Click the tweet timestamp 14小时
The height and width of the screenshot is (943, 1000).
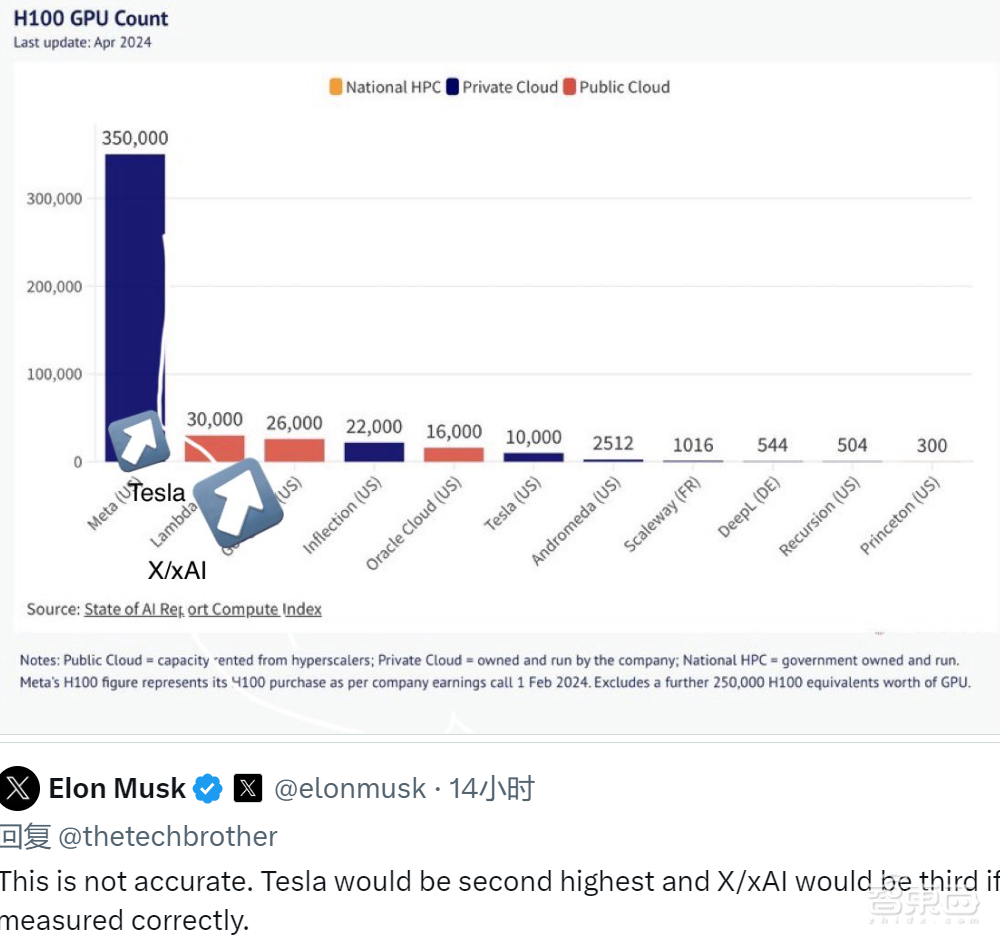[x=492, y=789]
